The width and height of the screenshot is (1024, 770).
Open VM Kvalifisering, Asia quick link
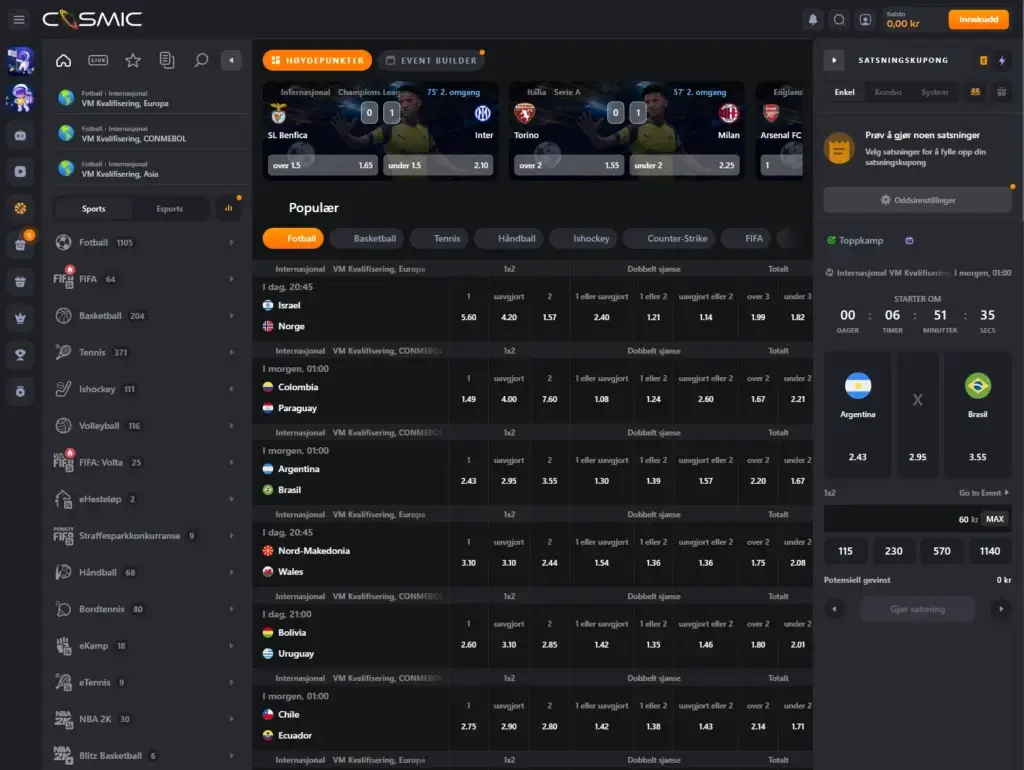coord(150,169)
